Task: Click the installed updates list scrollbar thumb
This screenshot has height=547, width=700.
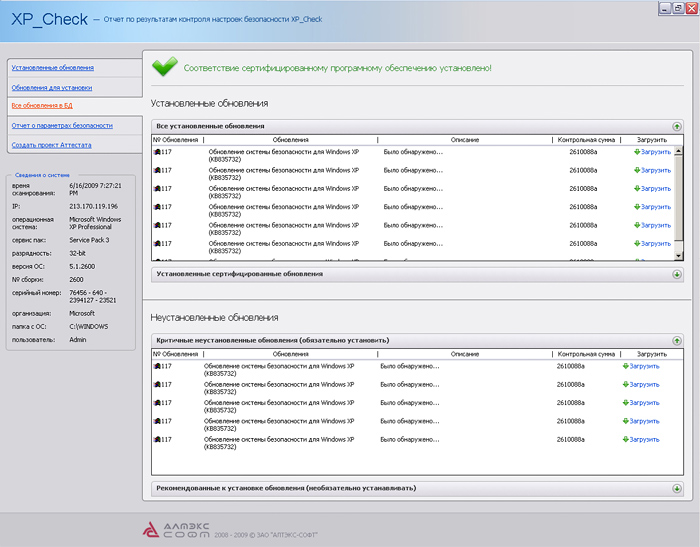Action: pos(679,197)
